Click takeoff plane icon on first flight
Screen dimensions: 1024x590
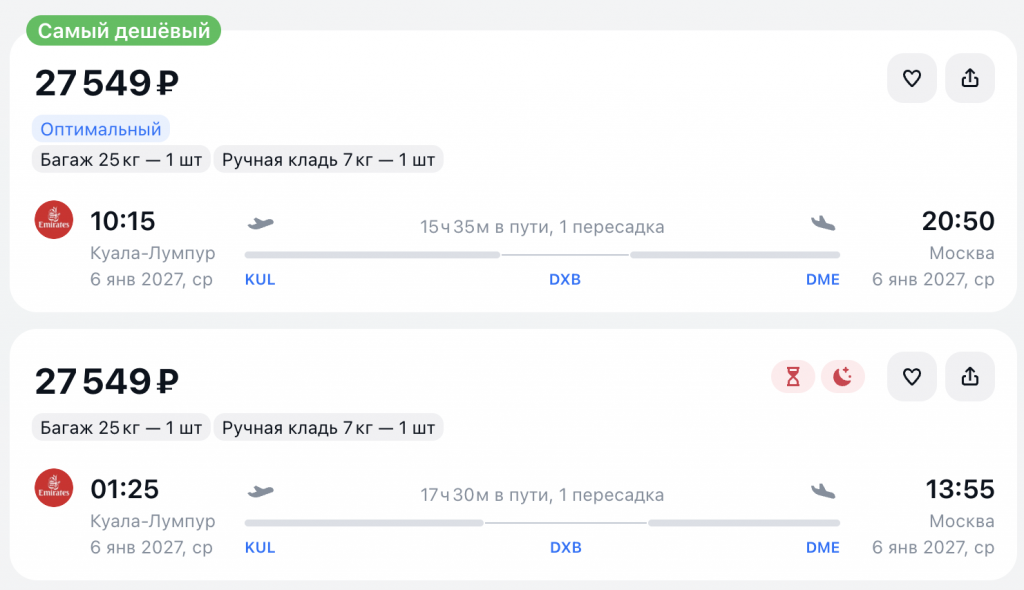point(261,222)
